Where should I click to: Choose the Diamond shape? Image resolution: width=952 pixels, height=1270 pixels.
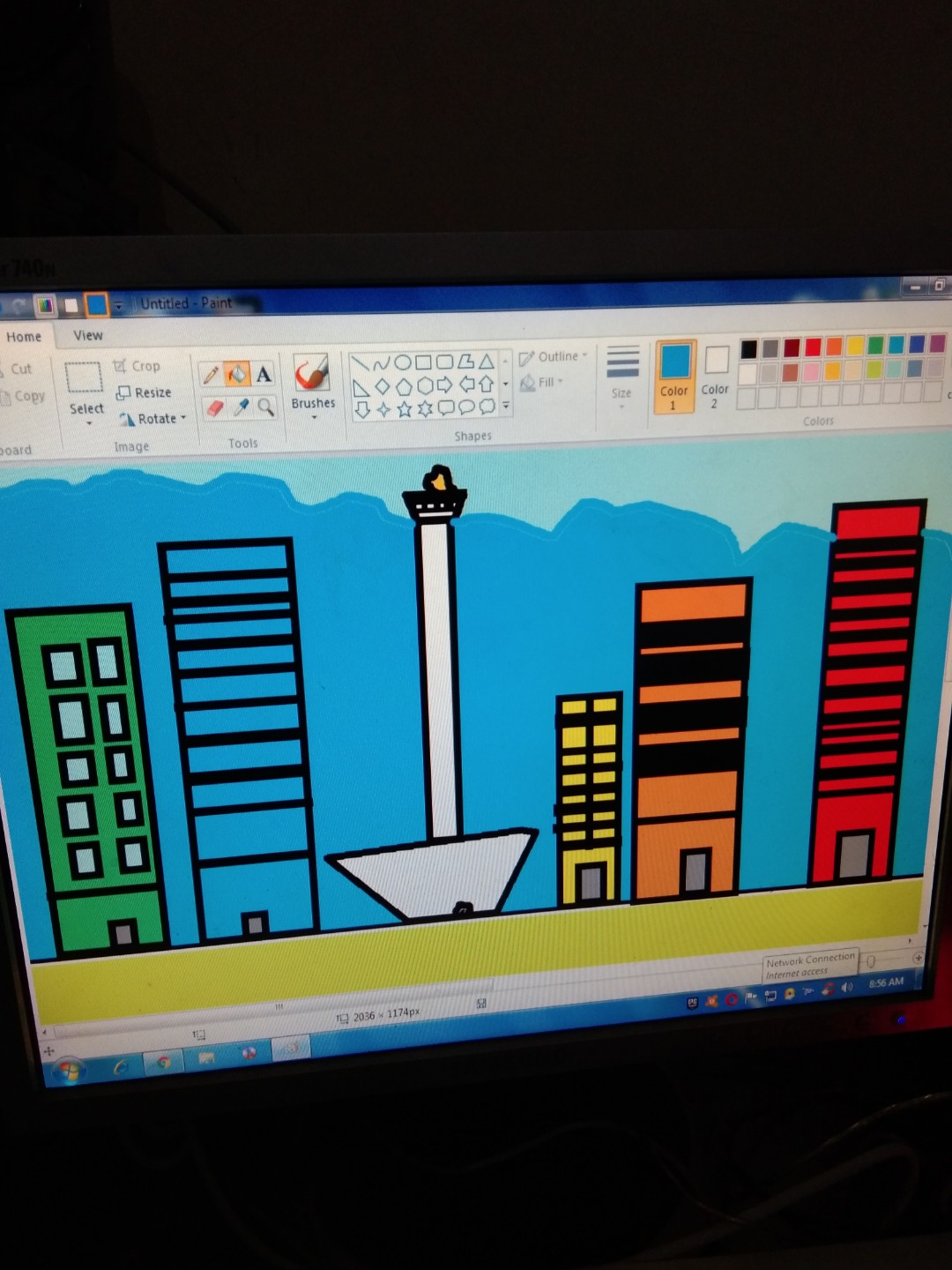[x=383, y=387]
